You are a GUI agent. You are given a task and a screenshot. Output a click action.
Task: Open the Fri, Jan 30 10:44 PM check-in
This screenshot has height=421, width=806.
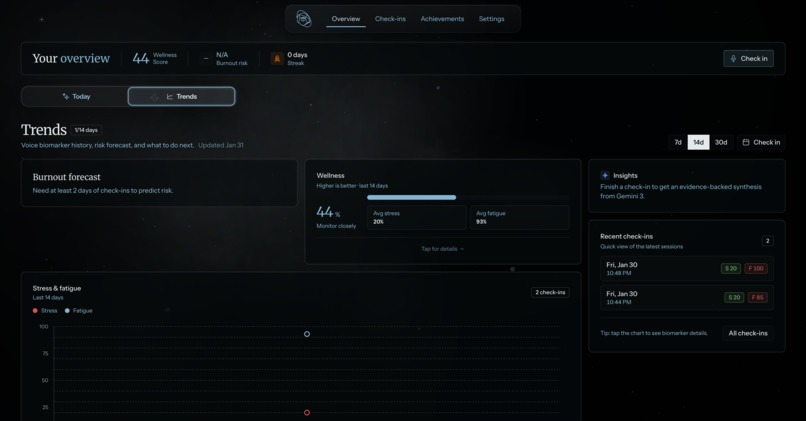click(x=687, y=297)
